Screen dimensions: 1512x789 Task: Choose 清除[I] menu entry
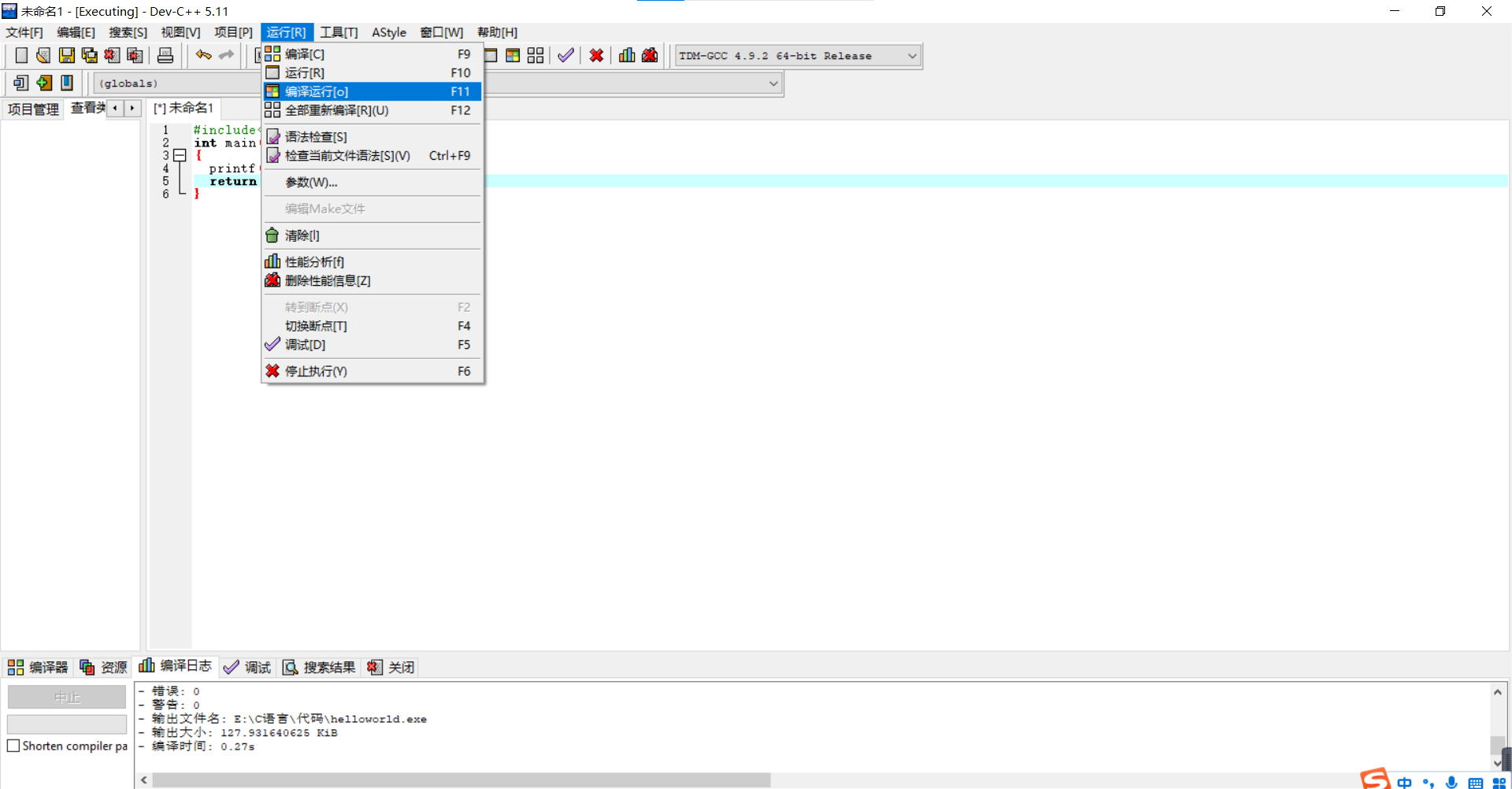click(x=372, y=235)
